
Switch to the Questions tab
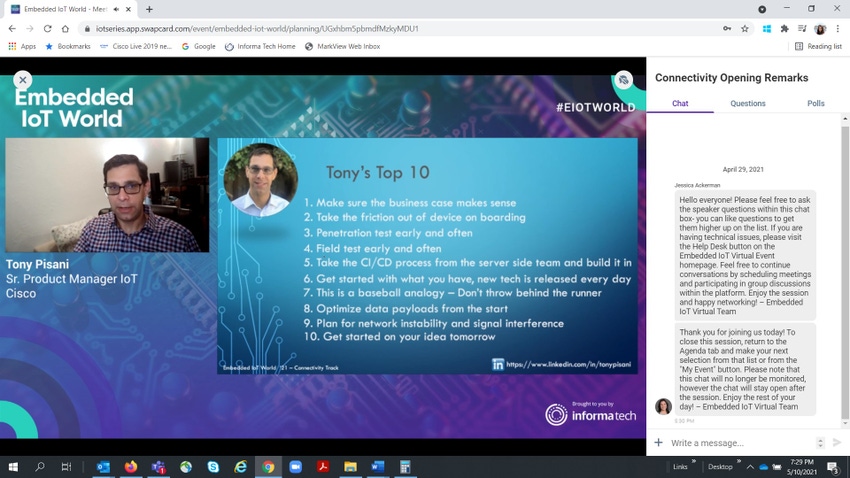[747, 103]
